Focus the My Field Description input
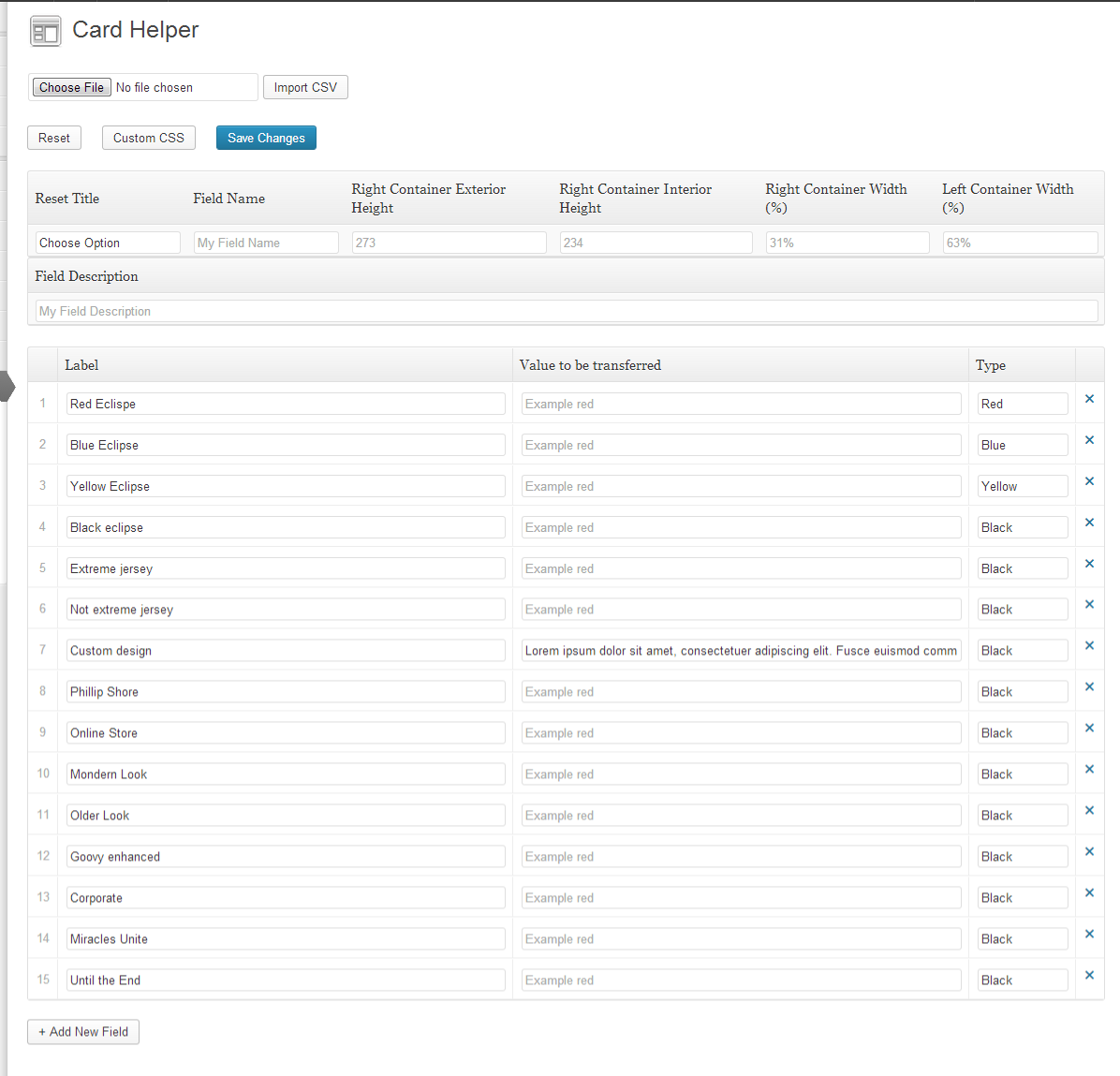This screenshot has width=1120, height=1076. 567,311
